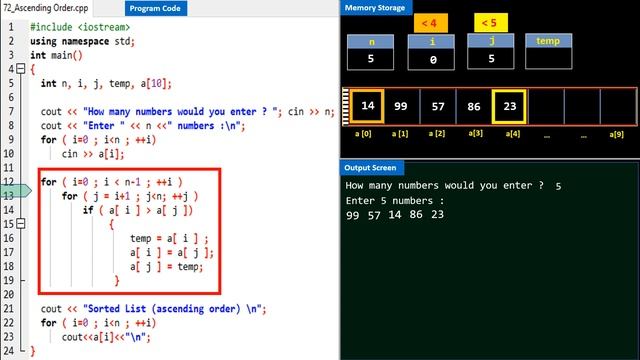Select array cell containing 86
The height and width of the screenshot is (360, 640).
(x=474, y=107)
